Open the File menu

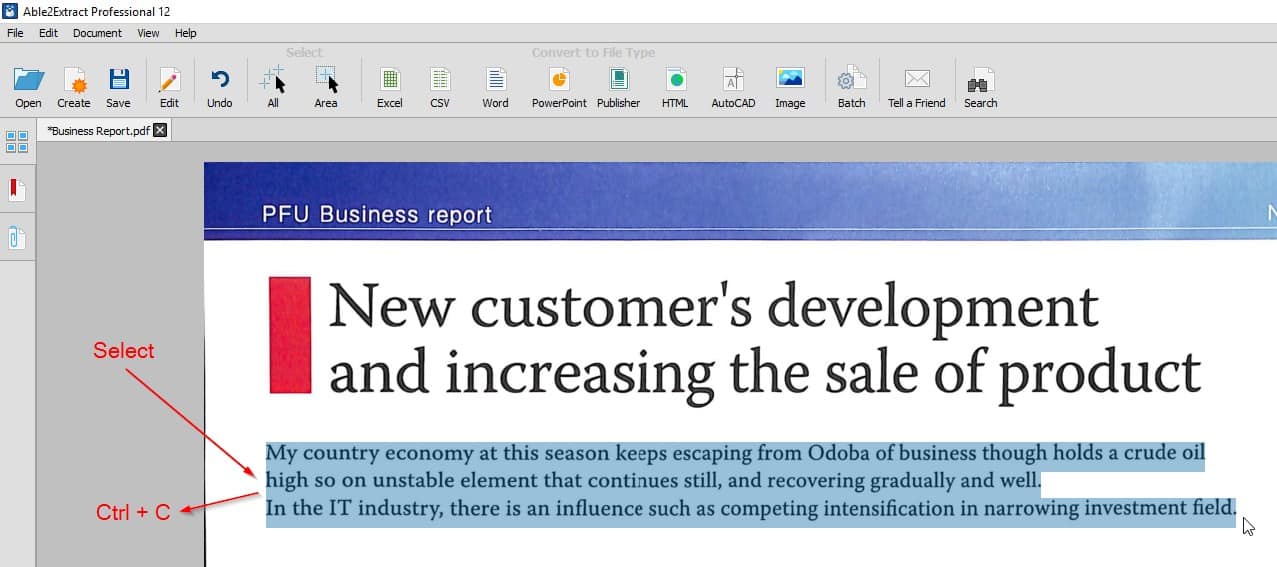point(15,33)
